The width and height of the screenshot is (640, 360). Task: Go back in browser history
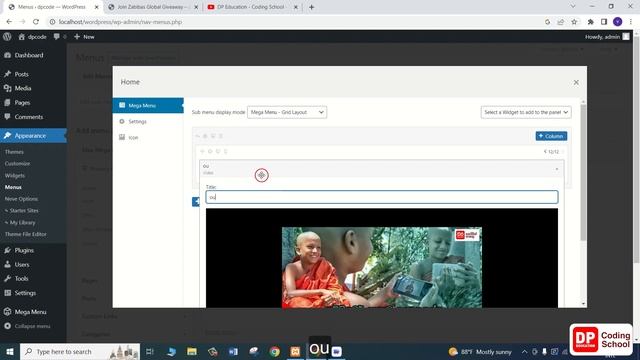coord(9,22)
